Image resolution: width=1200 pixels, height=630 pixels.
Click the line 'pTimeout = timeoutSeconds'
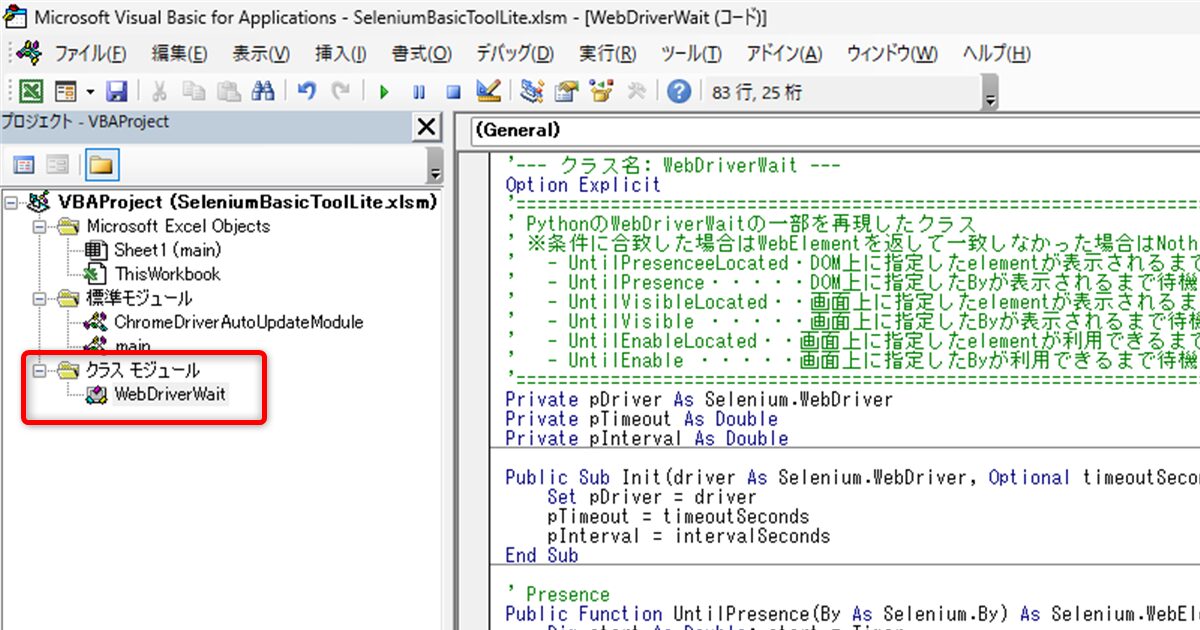click(x=678, y=516)
